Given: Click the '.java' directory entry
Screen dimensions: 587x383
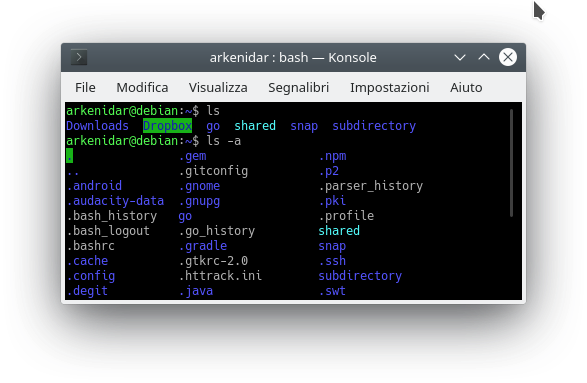Looking at the screenshot, I should coord(196,291).
